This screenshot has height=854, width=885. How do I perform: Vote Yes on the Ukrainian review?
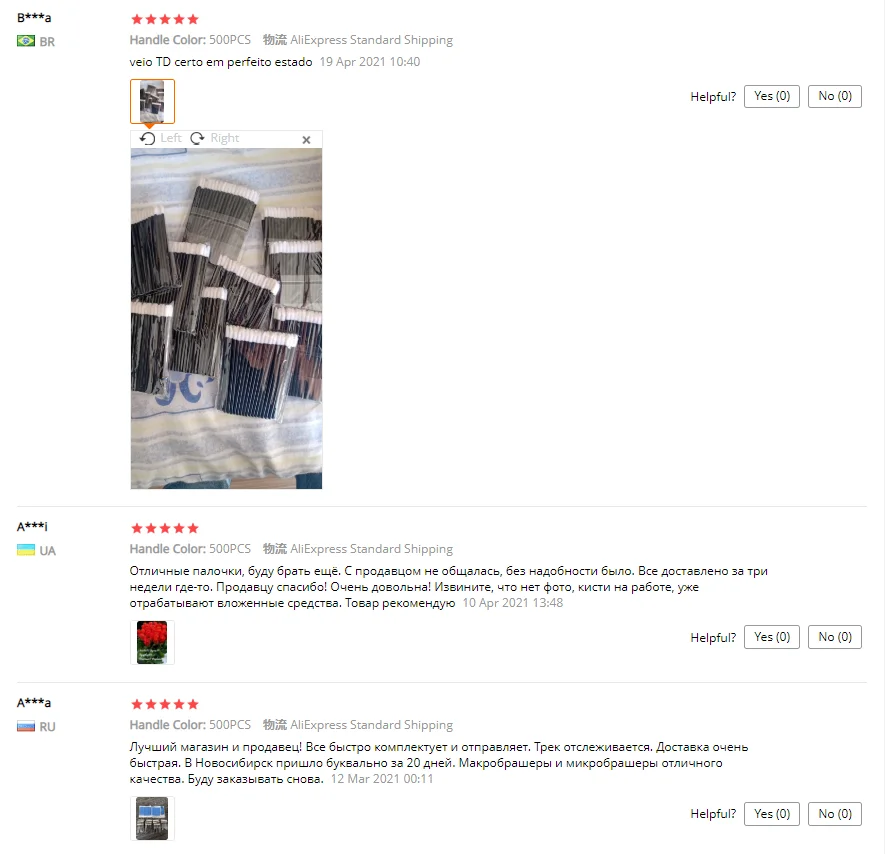point(772,637)
